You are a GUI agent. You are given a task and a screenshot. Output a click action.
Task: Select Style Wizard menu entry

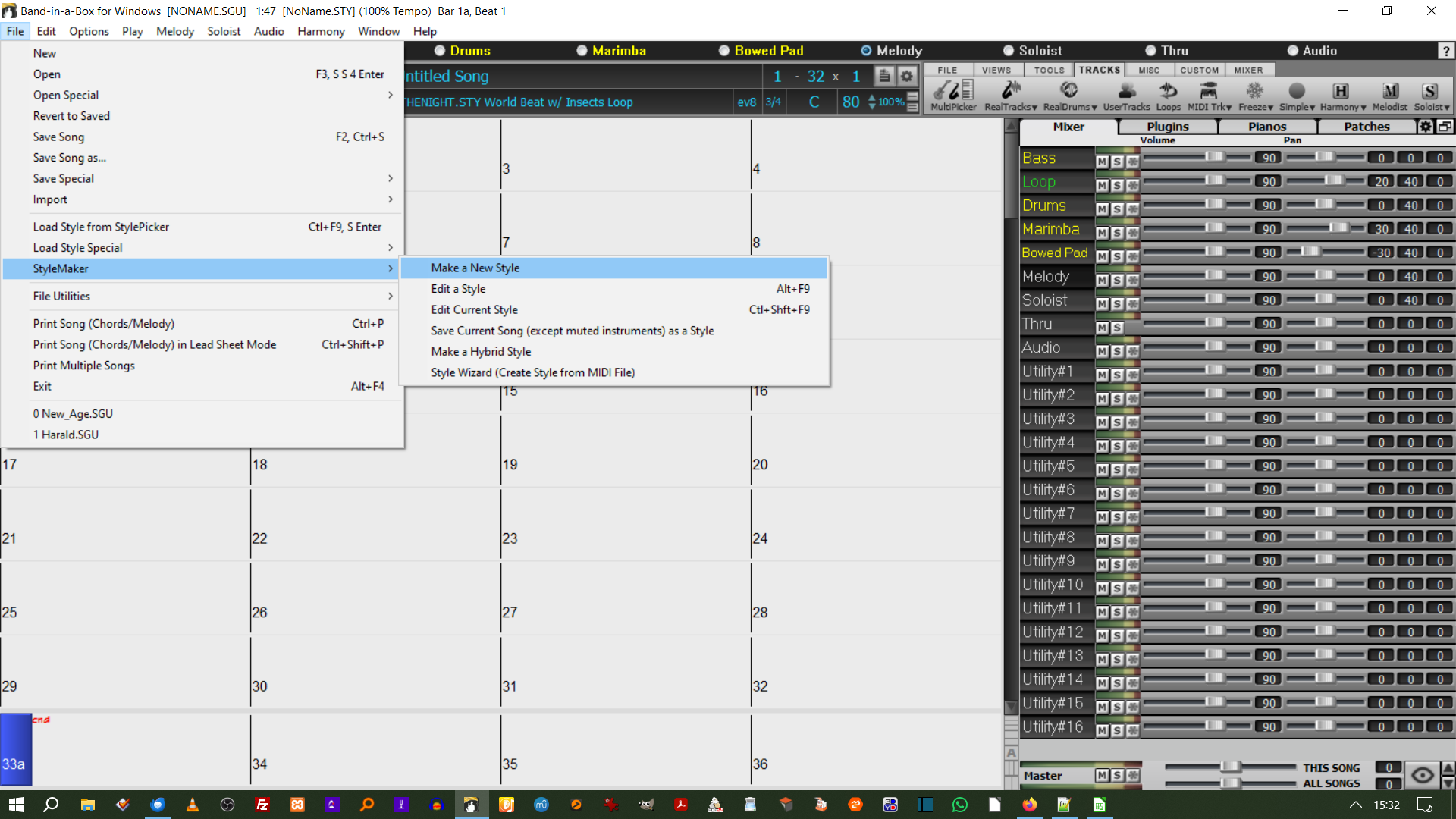coord(613,372)
